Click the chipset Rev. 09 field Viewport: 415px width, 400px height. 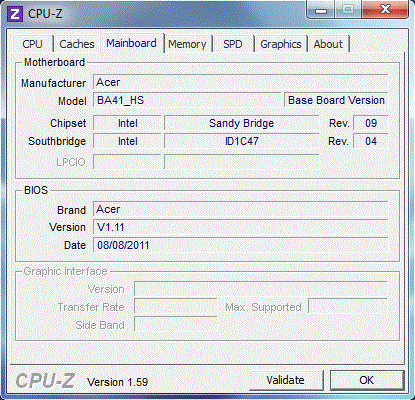click(371, 123)
